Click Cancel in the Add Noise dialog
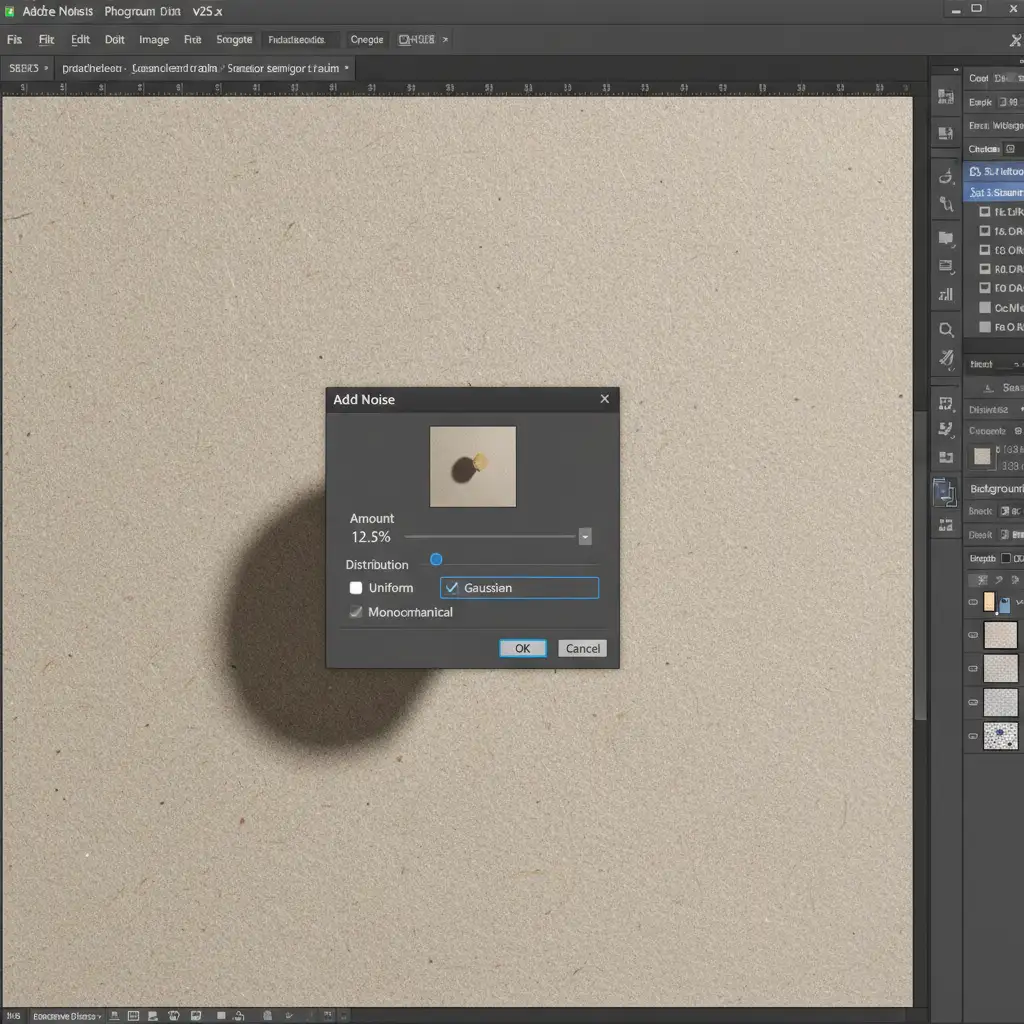The width and height of the screenshot is (1024, 1024). pos(582,648)
